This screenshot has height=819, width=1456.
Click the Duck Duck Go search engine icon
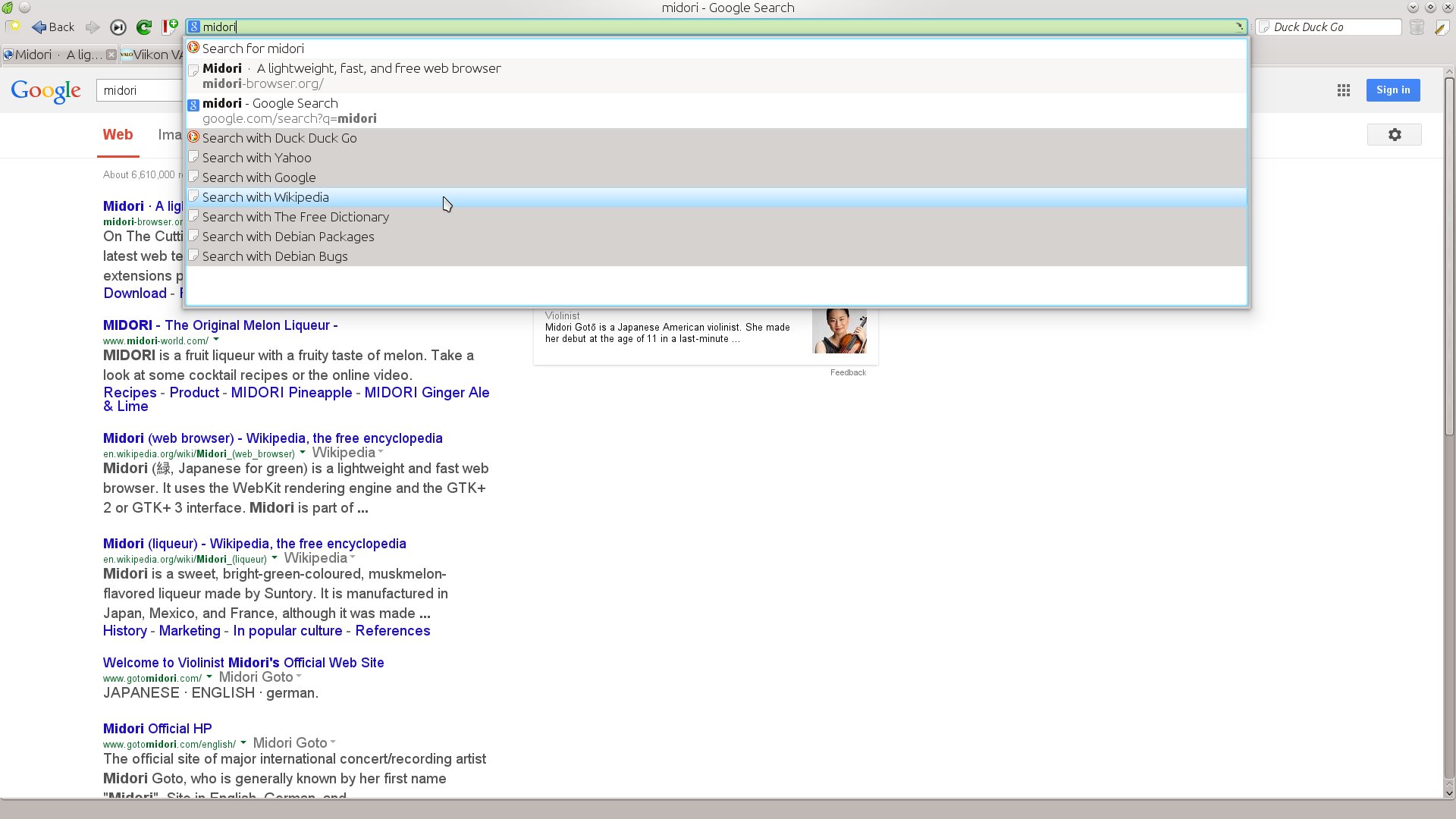pos(1264,27)
